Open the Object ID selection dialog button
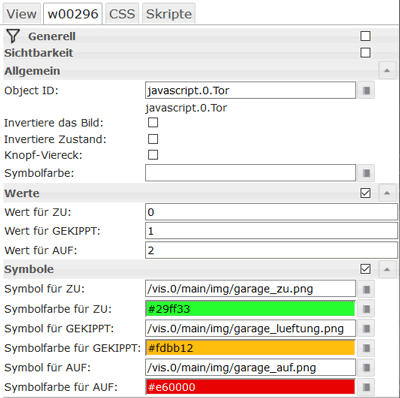The height and width of the screenshot is (398, 400). point(366,90)
